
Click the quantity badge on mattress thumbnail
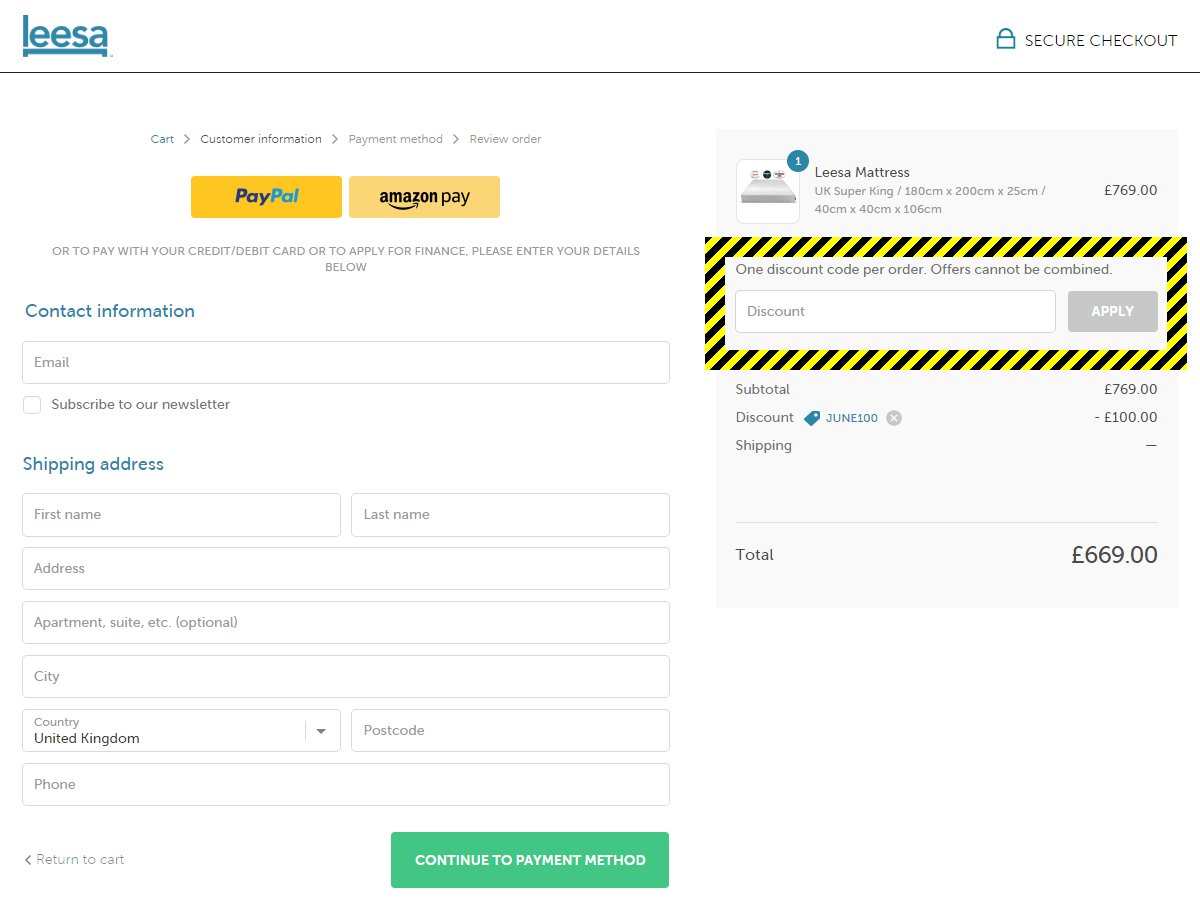coord(797,160)
